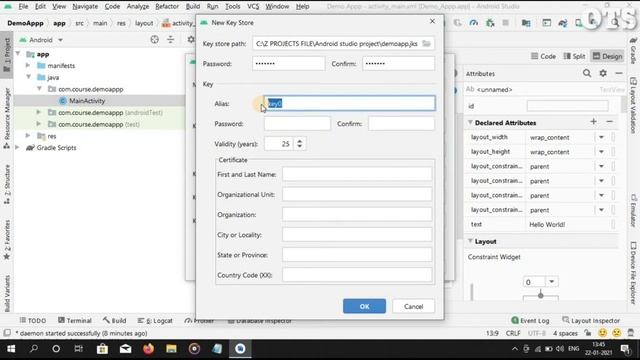
Task: Collapse Layout section in Attributes
Action: pos(470,241)
